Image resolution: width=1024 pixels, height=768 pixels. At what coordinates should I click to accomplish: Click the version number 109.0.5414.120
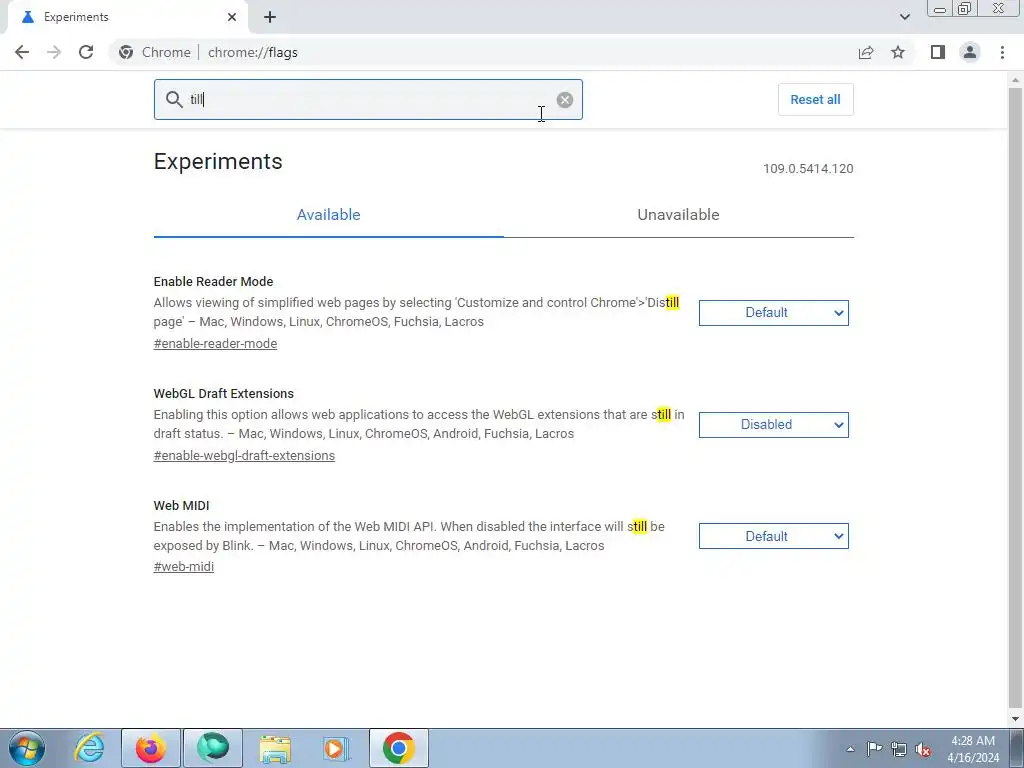coord(808,168)
